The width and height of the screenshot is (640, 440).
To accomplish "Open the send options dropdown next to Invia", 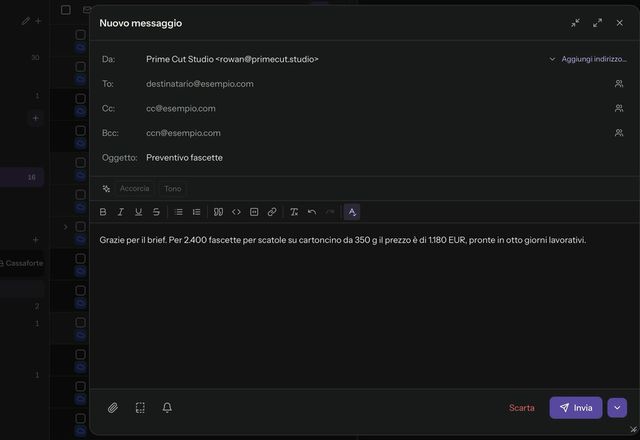I will (x=617, y=408).
